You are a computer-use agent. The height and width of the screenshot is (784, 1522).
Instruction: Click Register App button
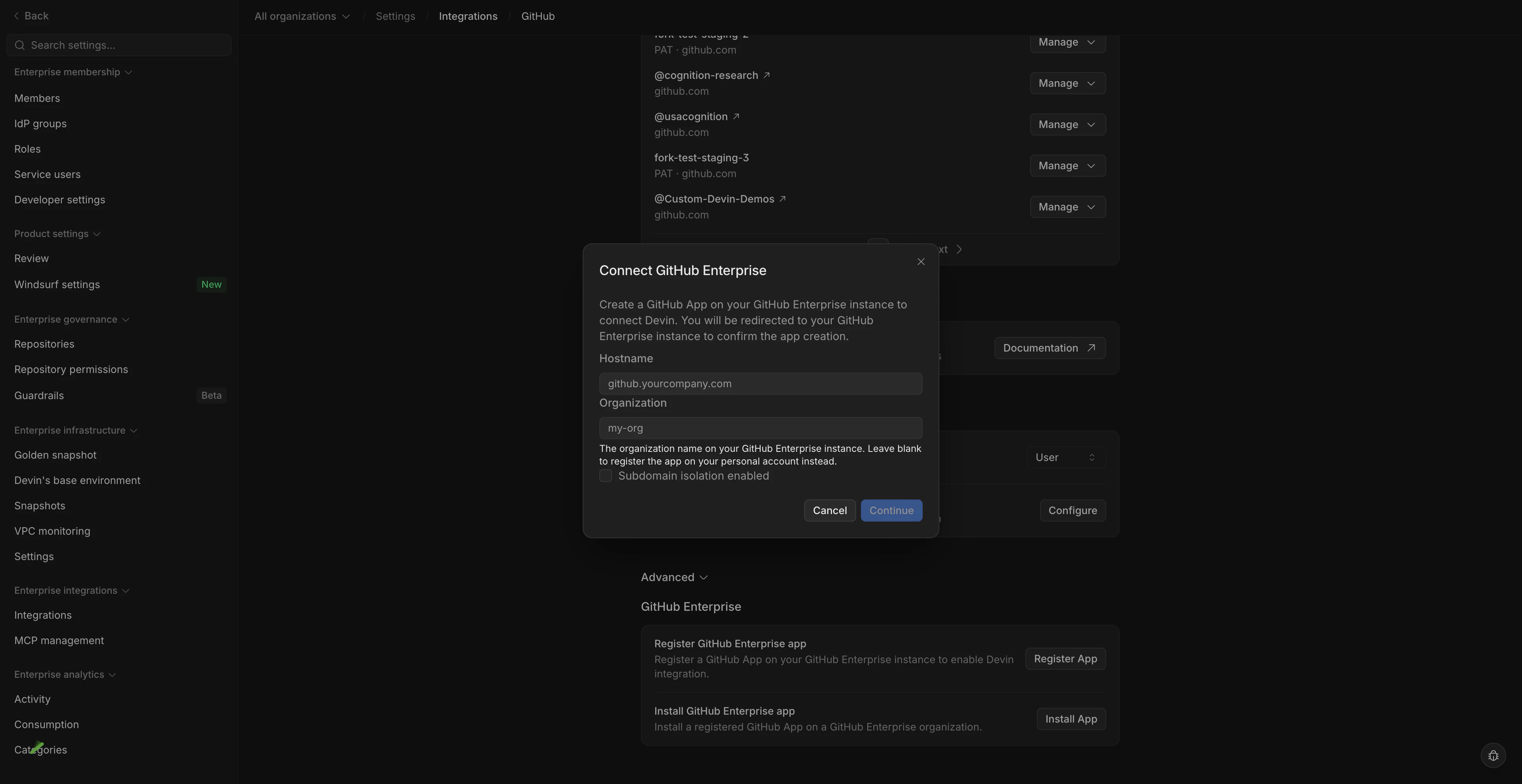coord(1065,659)
